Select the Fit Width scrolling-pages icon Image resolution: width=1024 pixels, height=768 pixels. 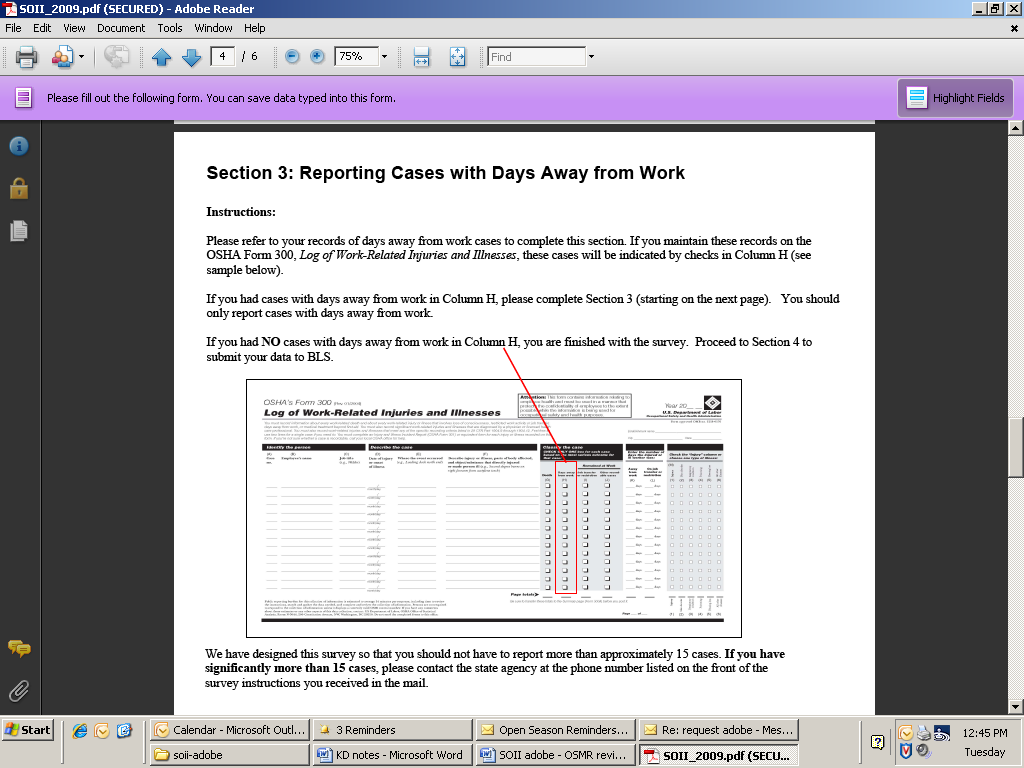[x=421, y=57]
